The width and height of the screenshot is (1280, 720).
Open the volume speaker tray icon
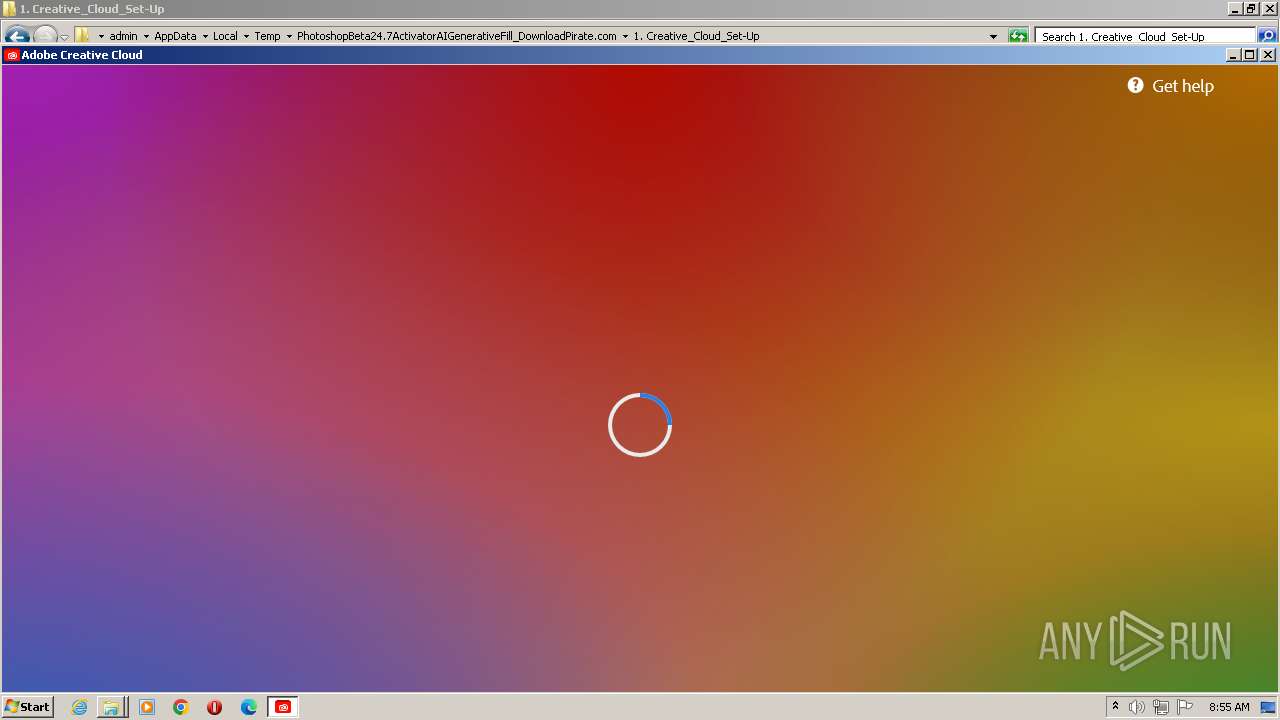(x=1137, y=707)
